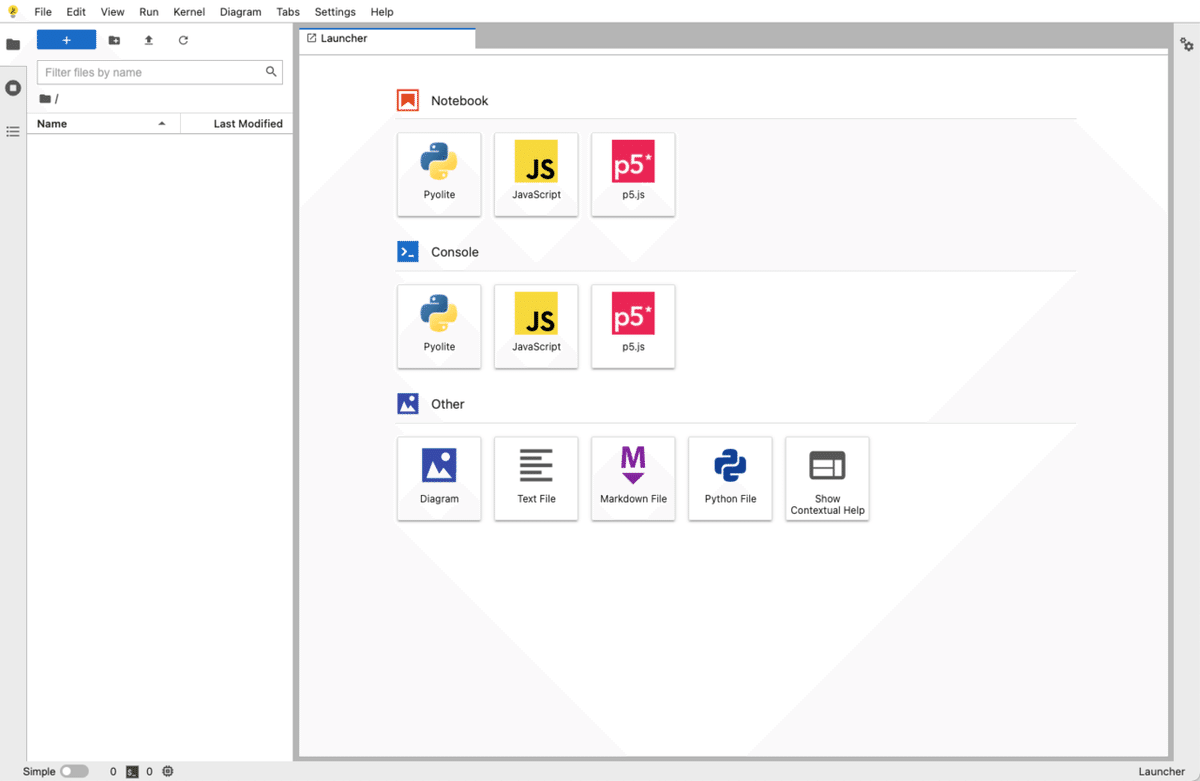Open the File menu

click(x=43, y=12)
